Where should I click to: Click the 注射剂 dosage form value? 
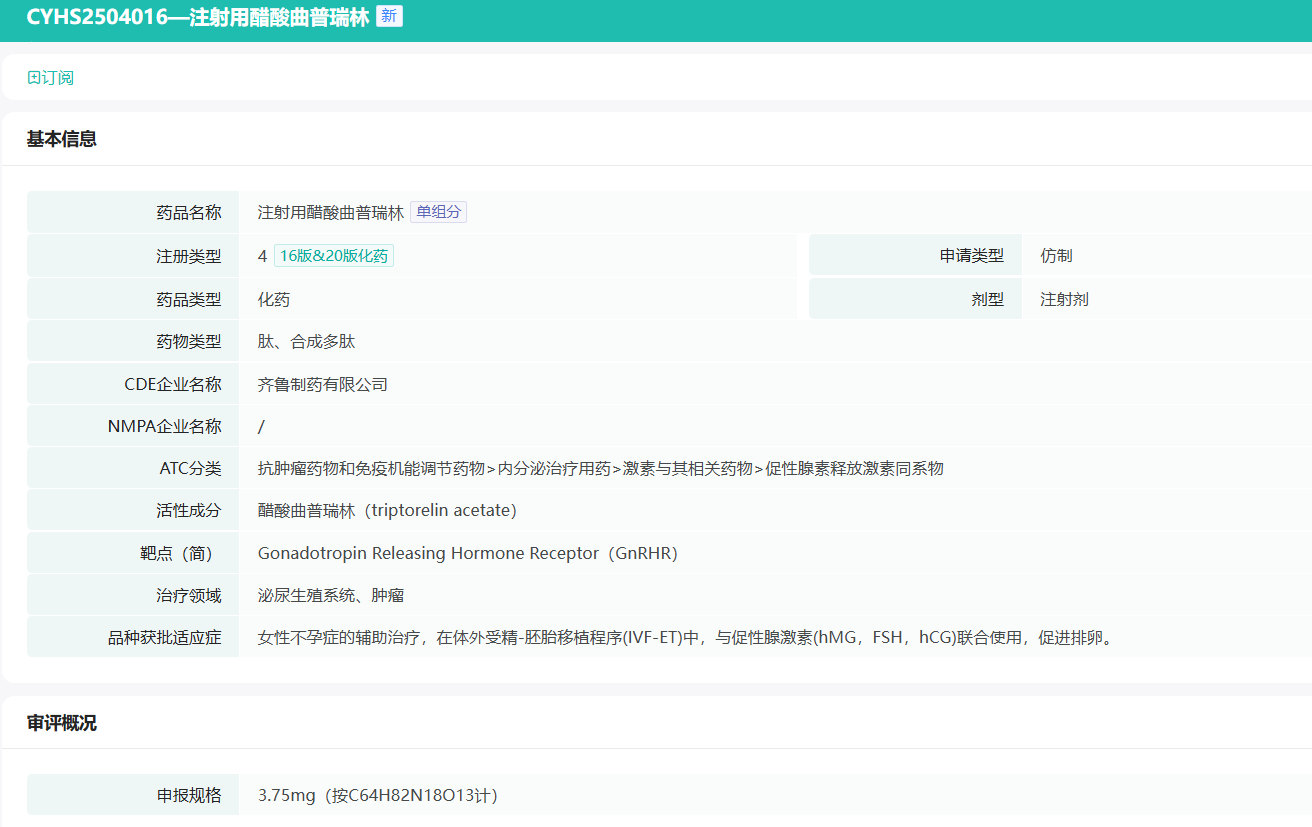click(x=1064, y=299)
